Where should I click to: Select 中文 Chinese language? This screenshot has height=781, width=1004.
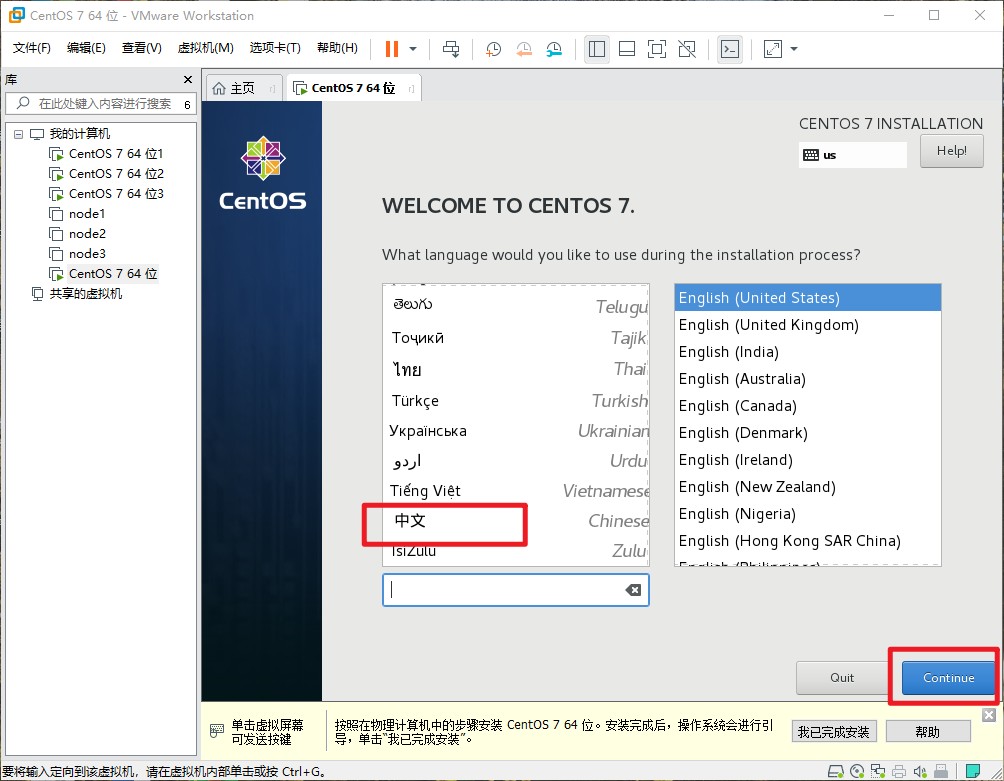[516, 520]
